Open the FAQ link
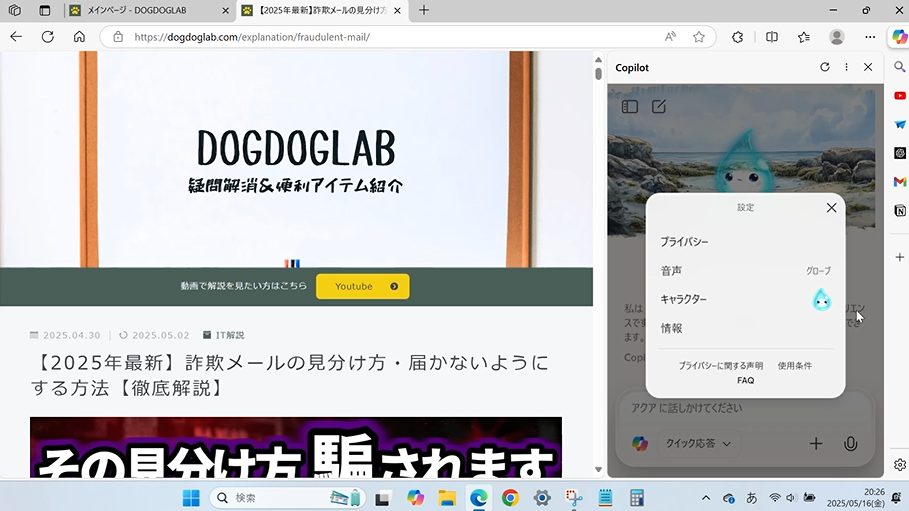Viewport: 909px width, 511px height. [745, 381]
